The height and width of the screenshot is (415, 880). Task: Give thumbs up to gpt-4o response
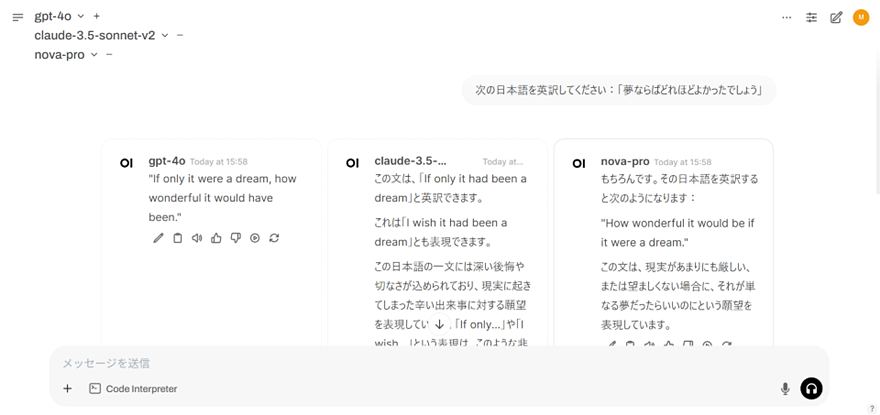tap(216, 238)
